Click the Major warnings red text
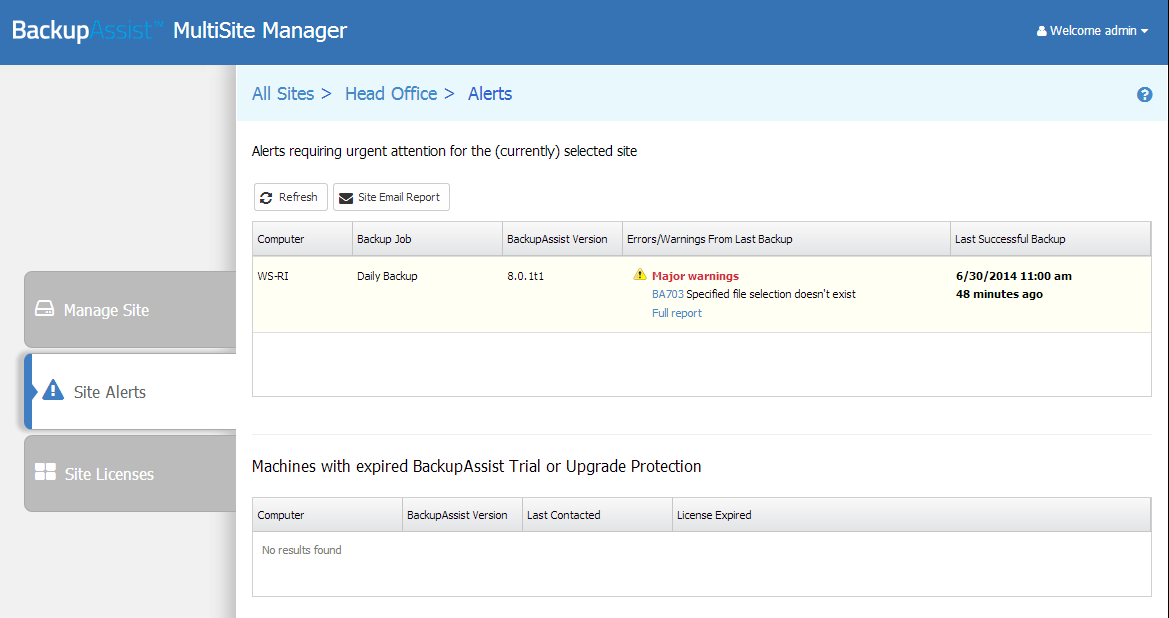 [x=696, y=276]
